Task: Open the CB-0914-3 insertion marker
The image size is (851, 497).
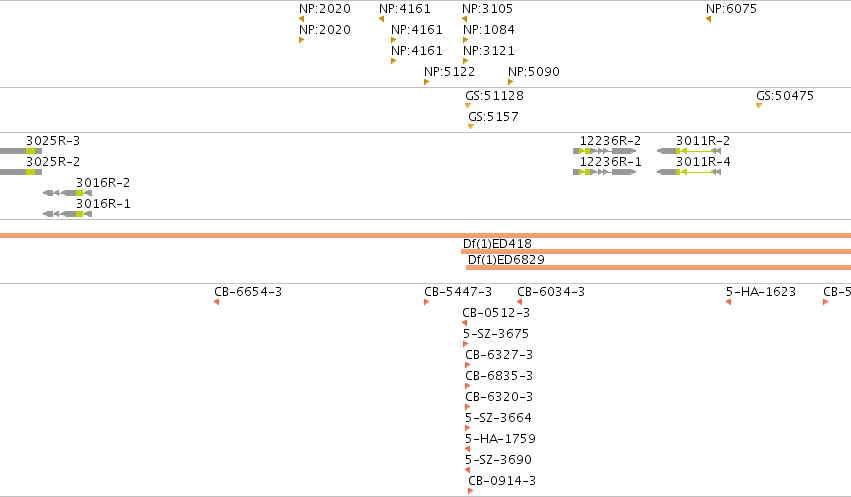Action: pos(471,491)
